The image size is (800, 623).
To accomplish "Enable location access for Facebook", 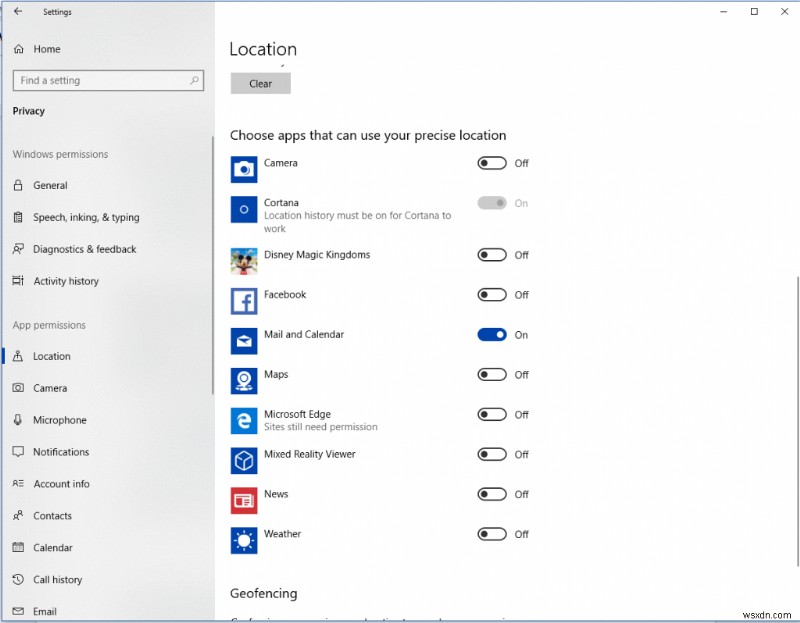I will pyautogui.click(x=491, y=295).
